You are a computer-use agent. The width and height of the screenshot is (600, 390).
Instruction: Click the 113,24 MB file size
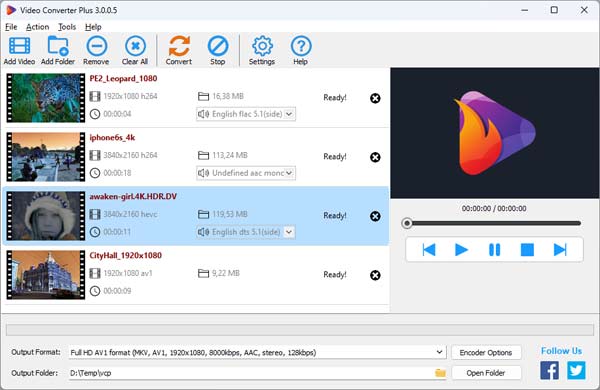(230, 155)
